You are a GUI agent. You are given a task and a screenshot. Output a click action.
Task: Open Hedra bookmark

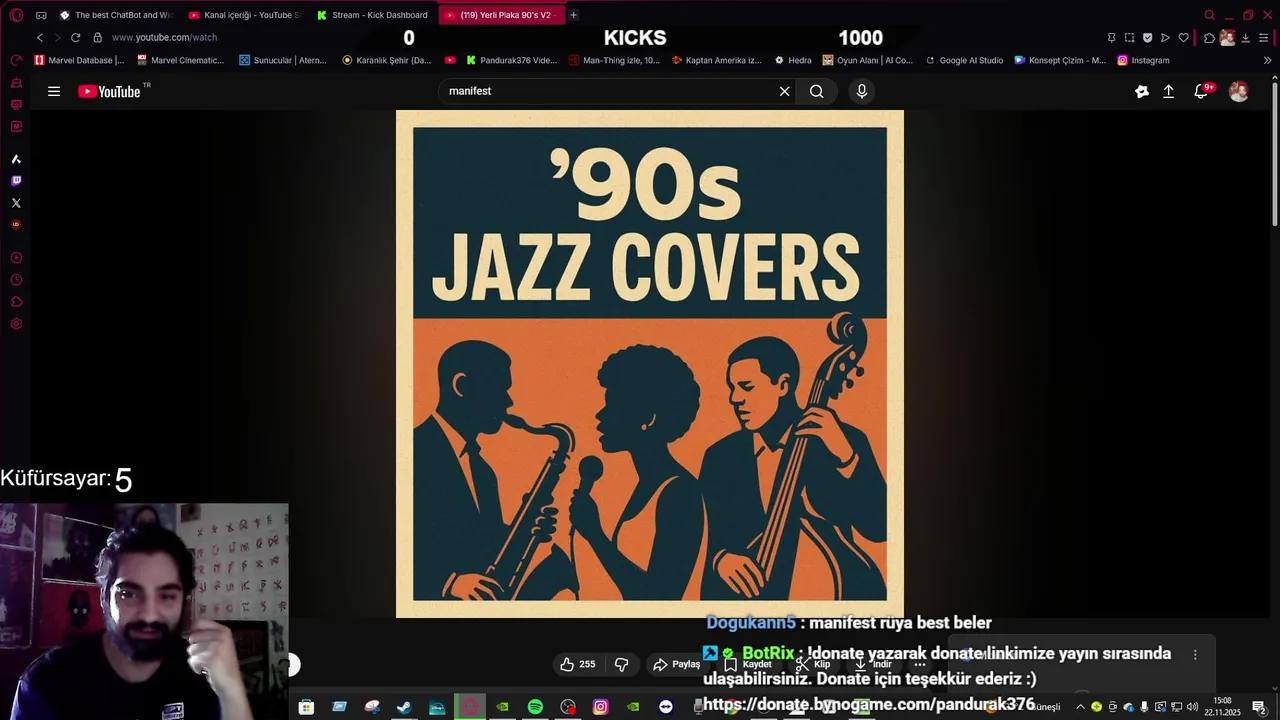point(792,60)
